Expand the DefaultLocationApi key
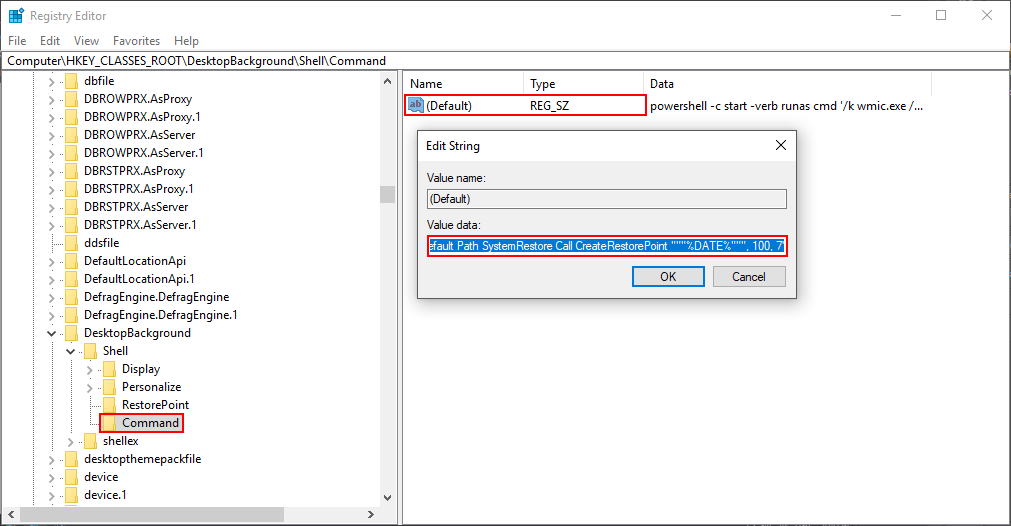This screenshot has width=1011, height=526. (52, 262)
